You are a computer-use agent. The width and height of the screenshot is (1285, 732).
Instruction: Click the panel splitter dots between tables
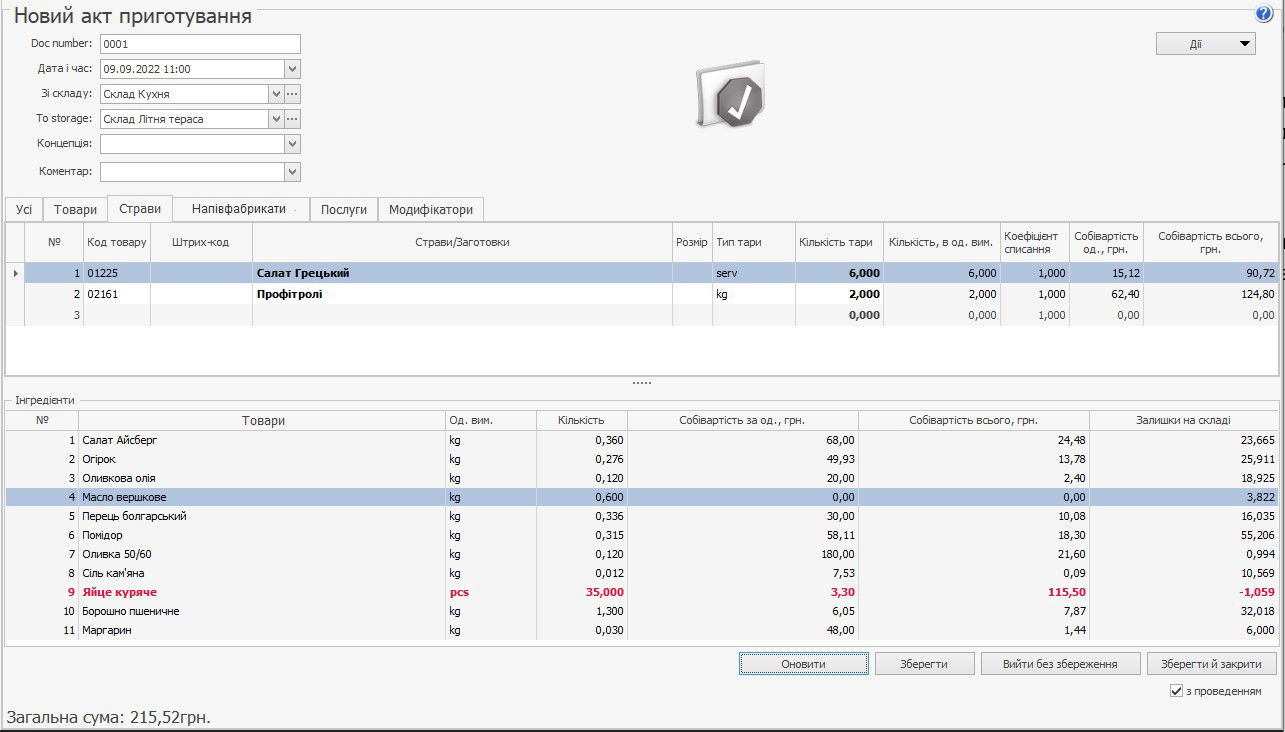(x=641, y=383)
